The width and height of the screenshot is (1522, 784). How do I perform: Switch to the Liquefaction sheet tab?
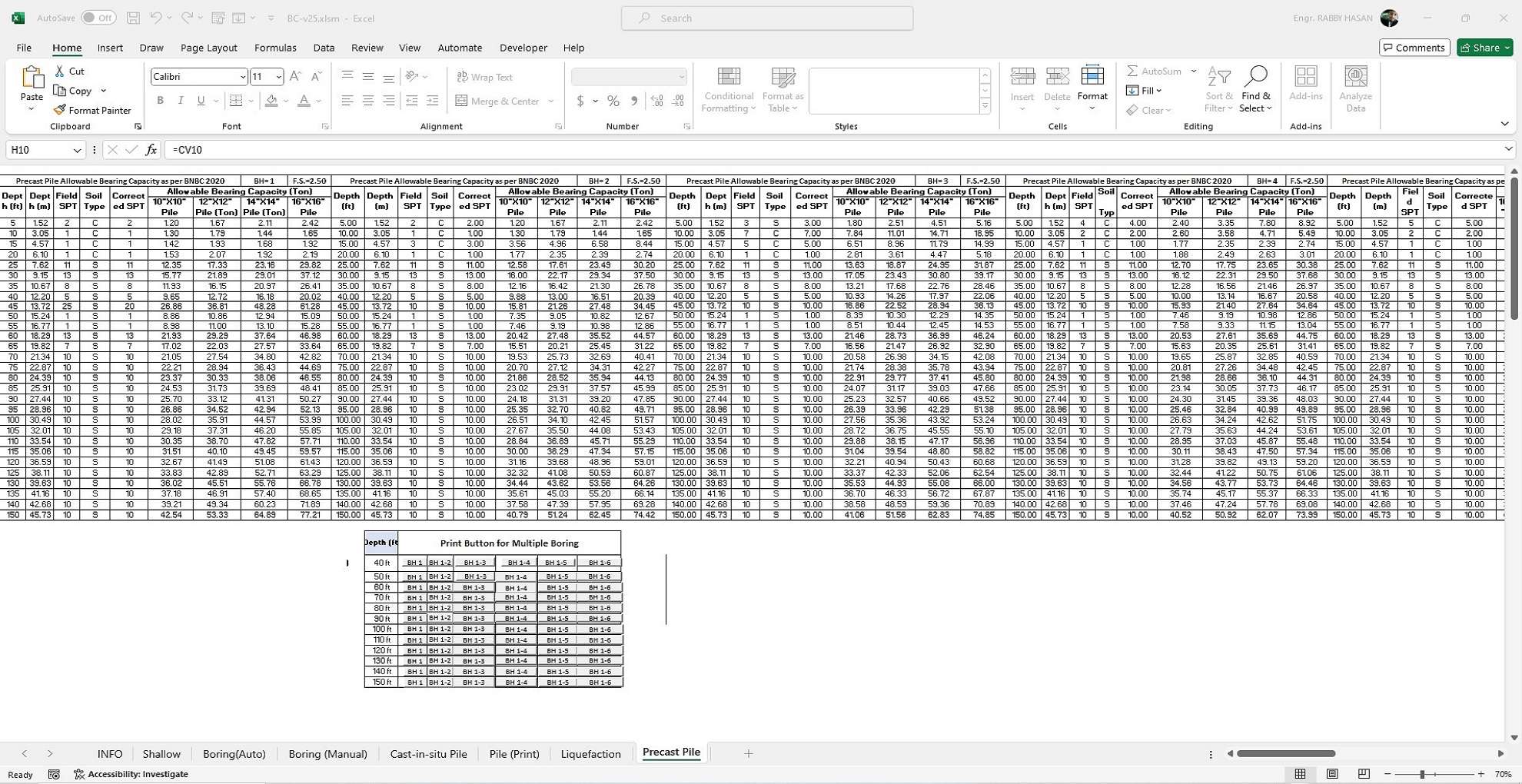tap(590, 754)
